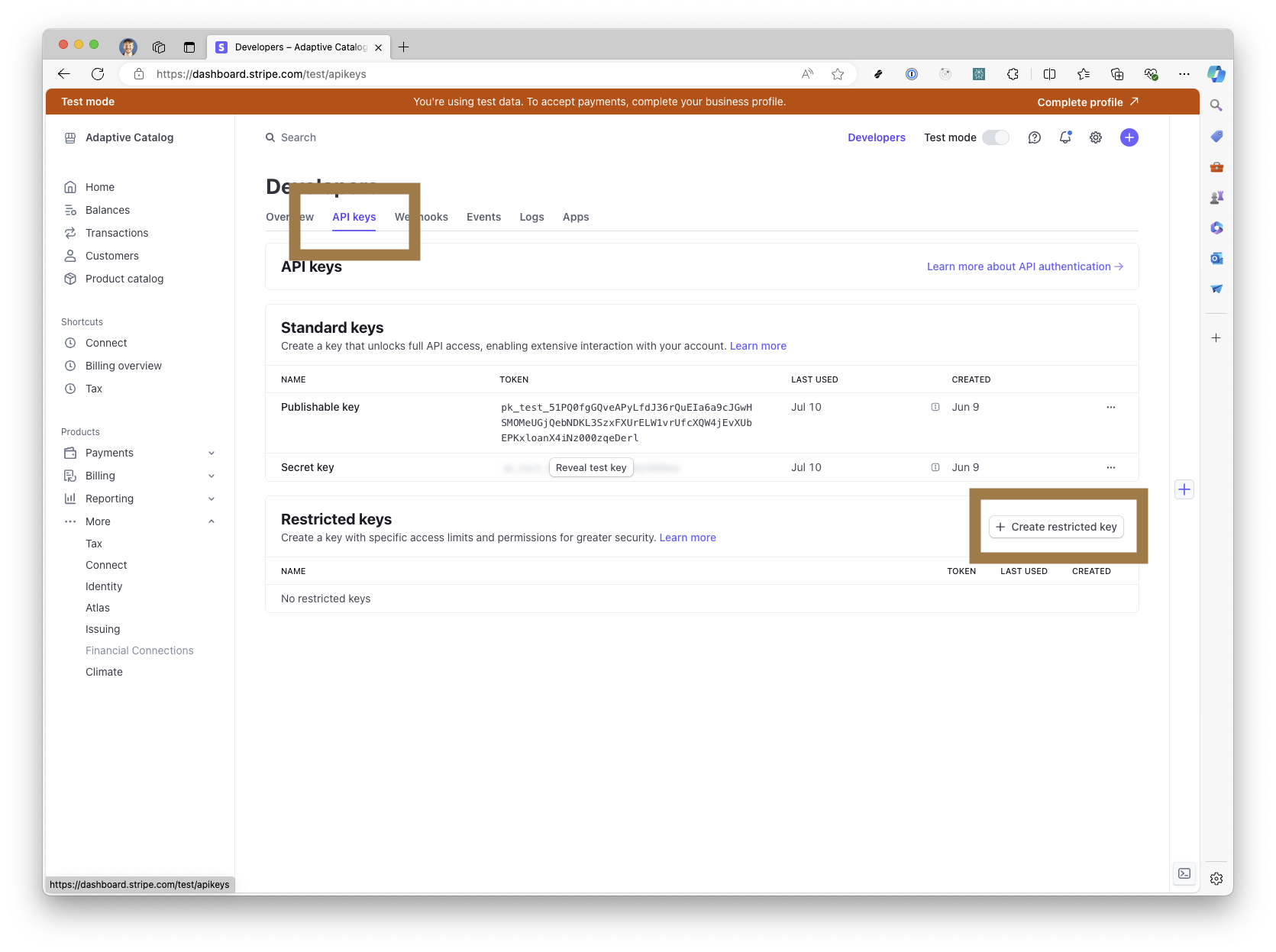Open the browser profile avatar
Image resolution: width=1276 pixels, height=952 pixels.
[128, 47]
